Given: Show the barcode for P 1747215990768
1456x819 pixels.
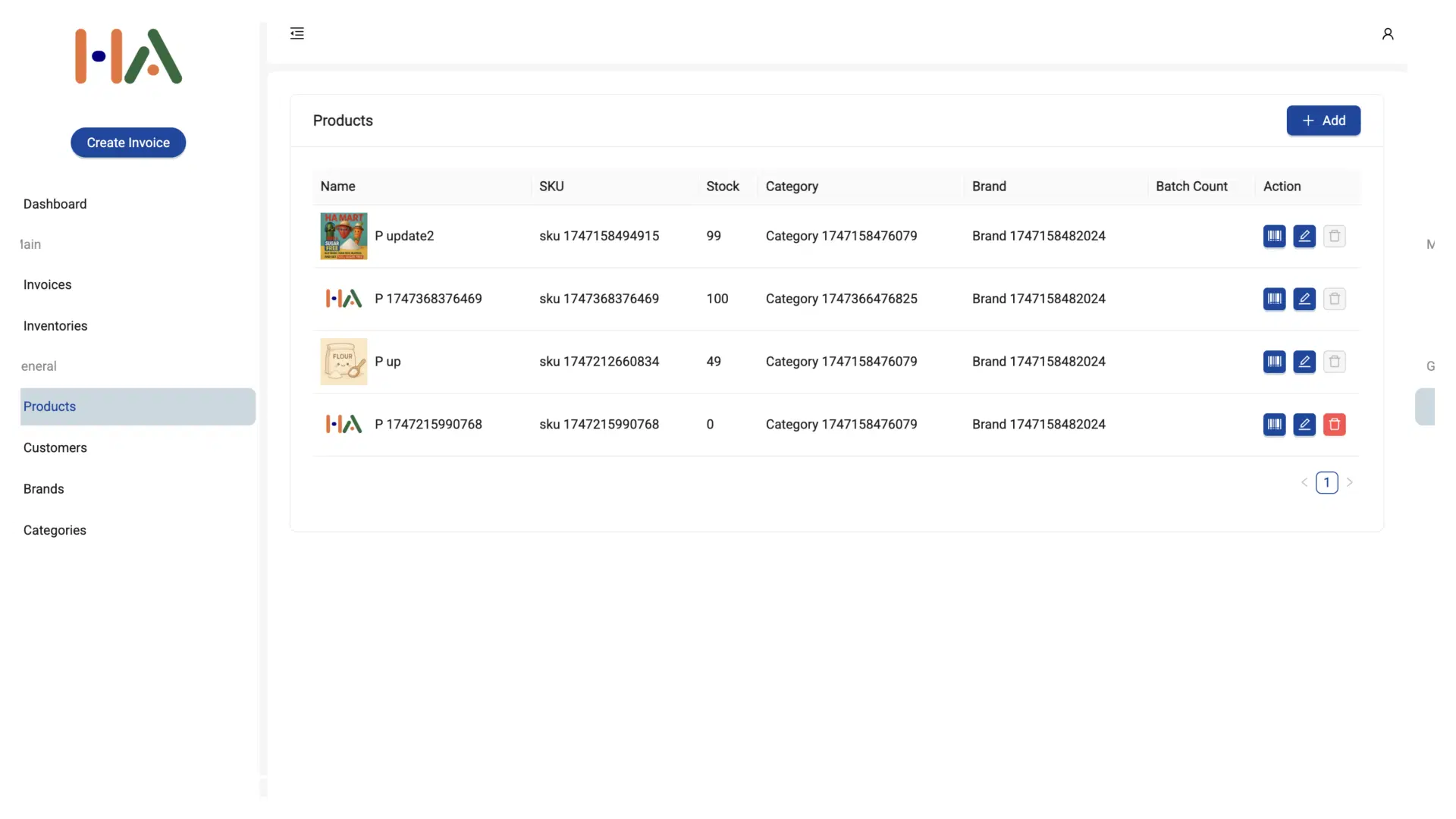Looking at the screenshot, I should [x=1273, y=425].
